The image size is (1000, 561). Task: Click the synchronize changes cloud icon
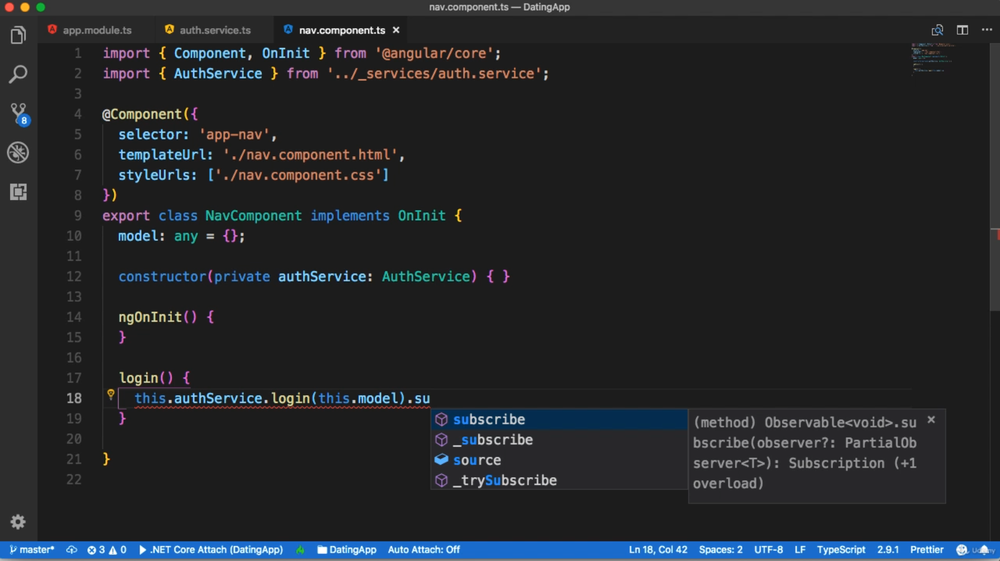click(x=71, y=550)
